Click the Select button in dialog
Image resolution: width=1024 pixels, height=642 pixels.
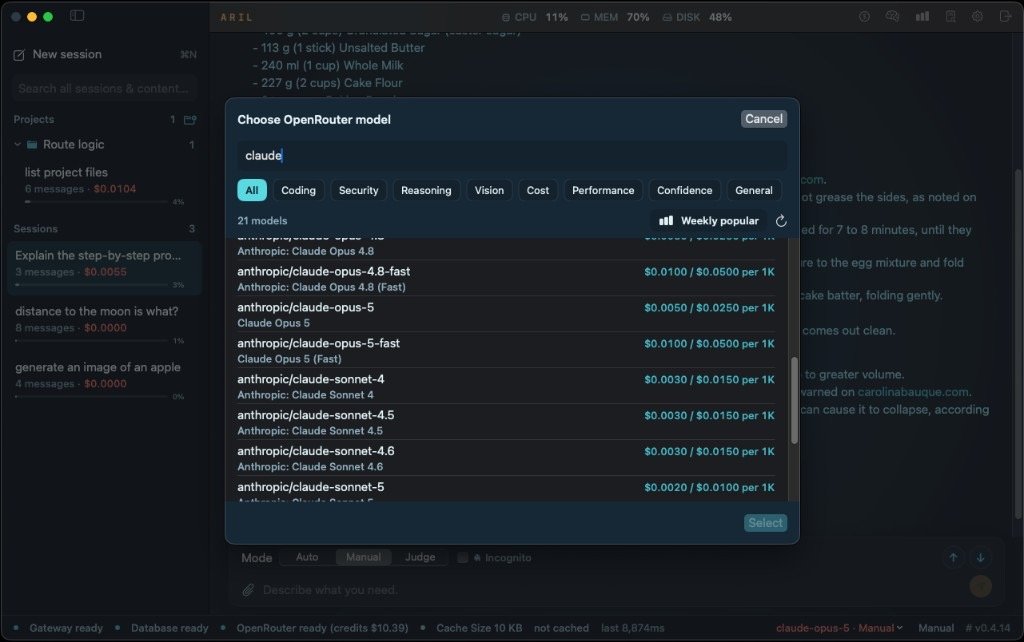tap(765, 522)
